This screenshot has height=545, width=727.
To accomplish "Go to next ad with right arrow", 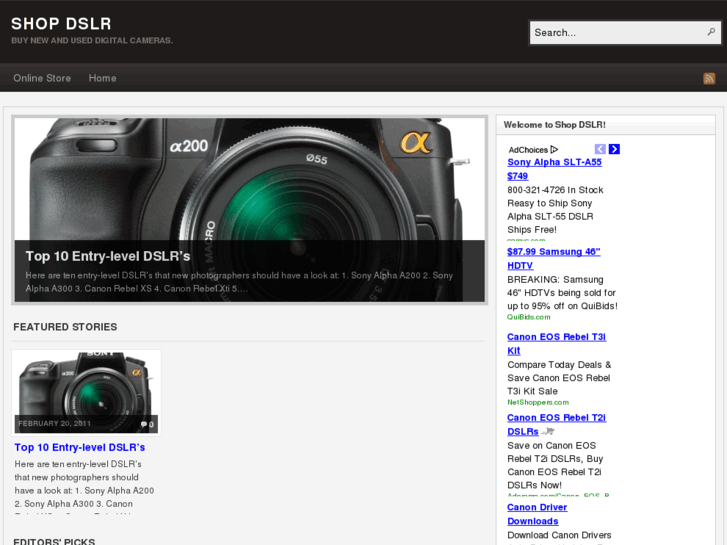I will [614, 149].
